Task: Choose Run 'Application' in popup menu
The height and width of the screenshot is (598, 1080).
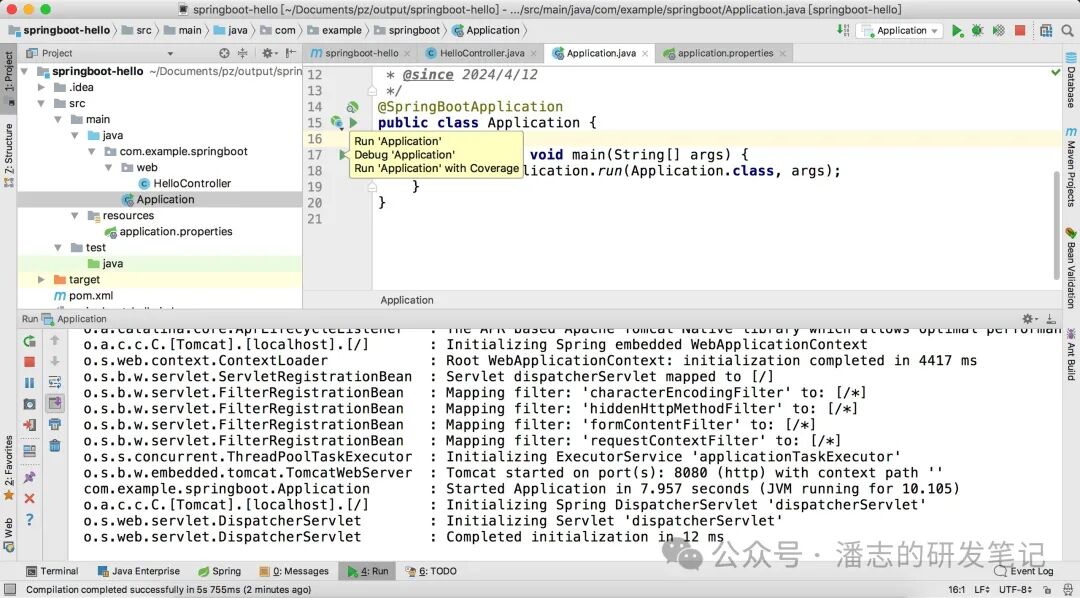Action: pyautogui.click(x=398, y=141)
